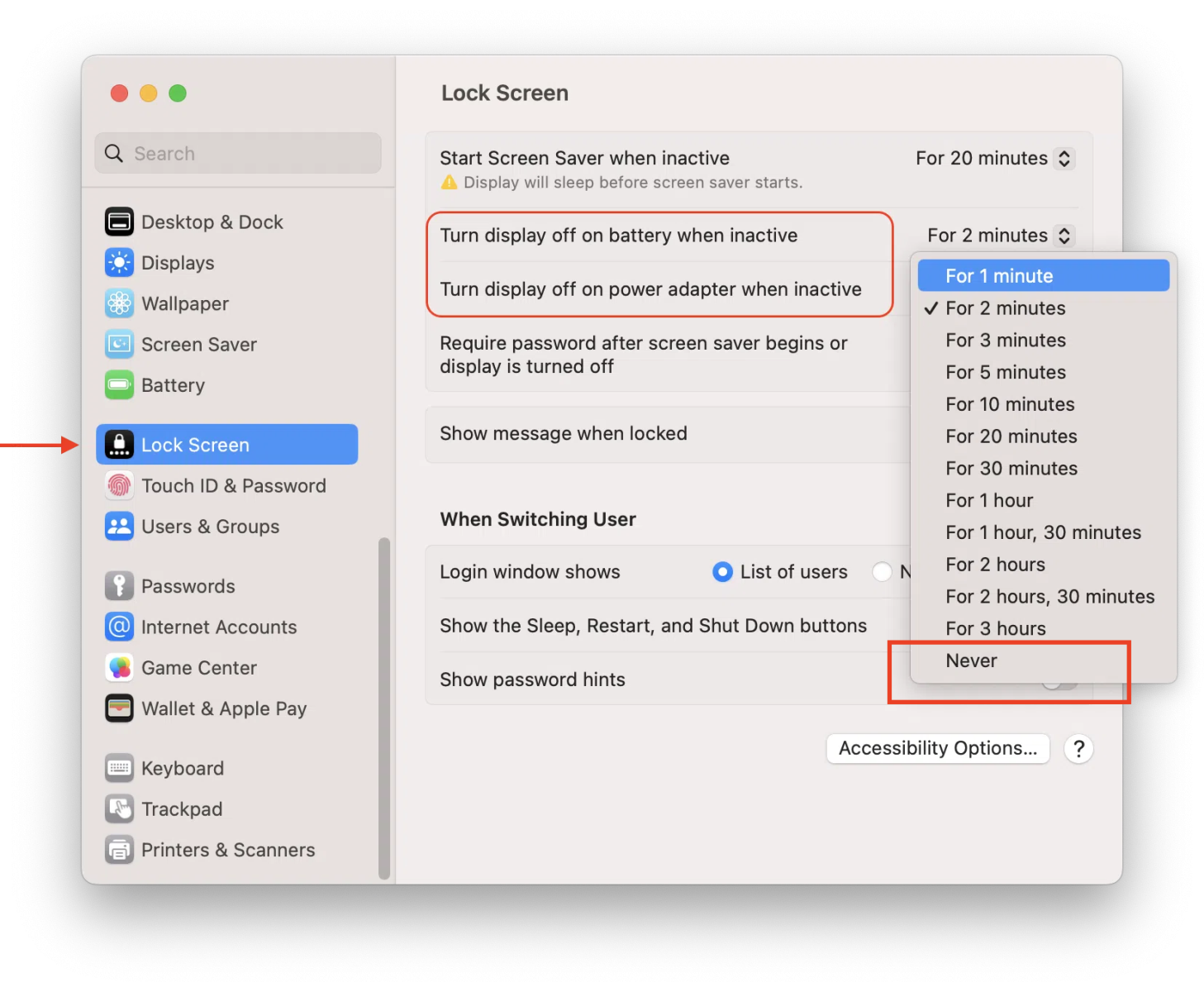This screenshot has width=1204, height=992.
Task: Choose For 1 minute from the menu
Action: (1043, 275)
